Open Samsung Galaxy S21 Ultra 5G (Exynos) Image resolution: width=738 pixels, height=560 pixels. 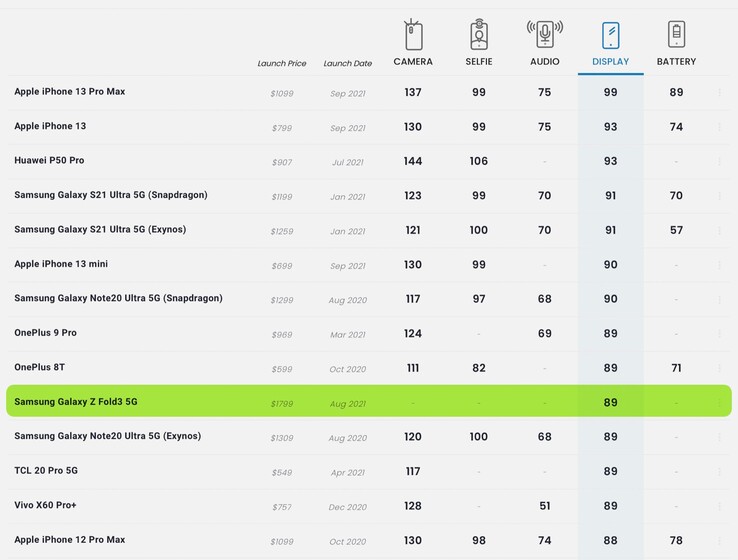(100, 230)
